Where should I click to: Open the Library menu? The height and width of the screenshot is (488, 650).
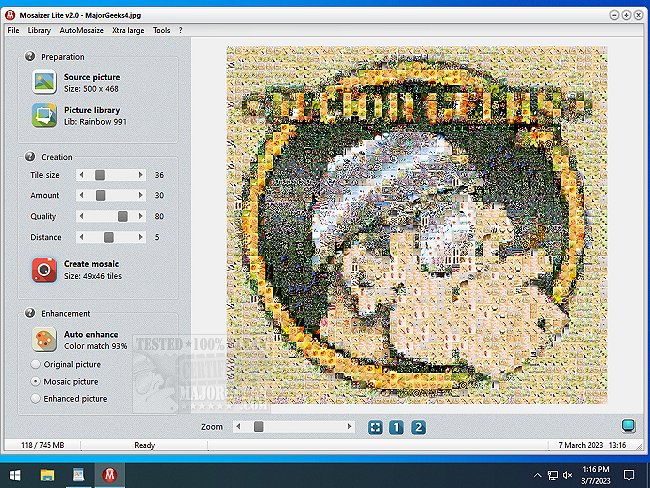click(39, 30)
